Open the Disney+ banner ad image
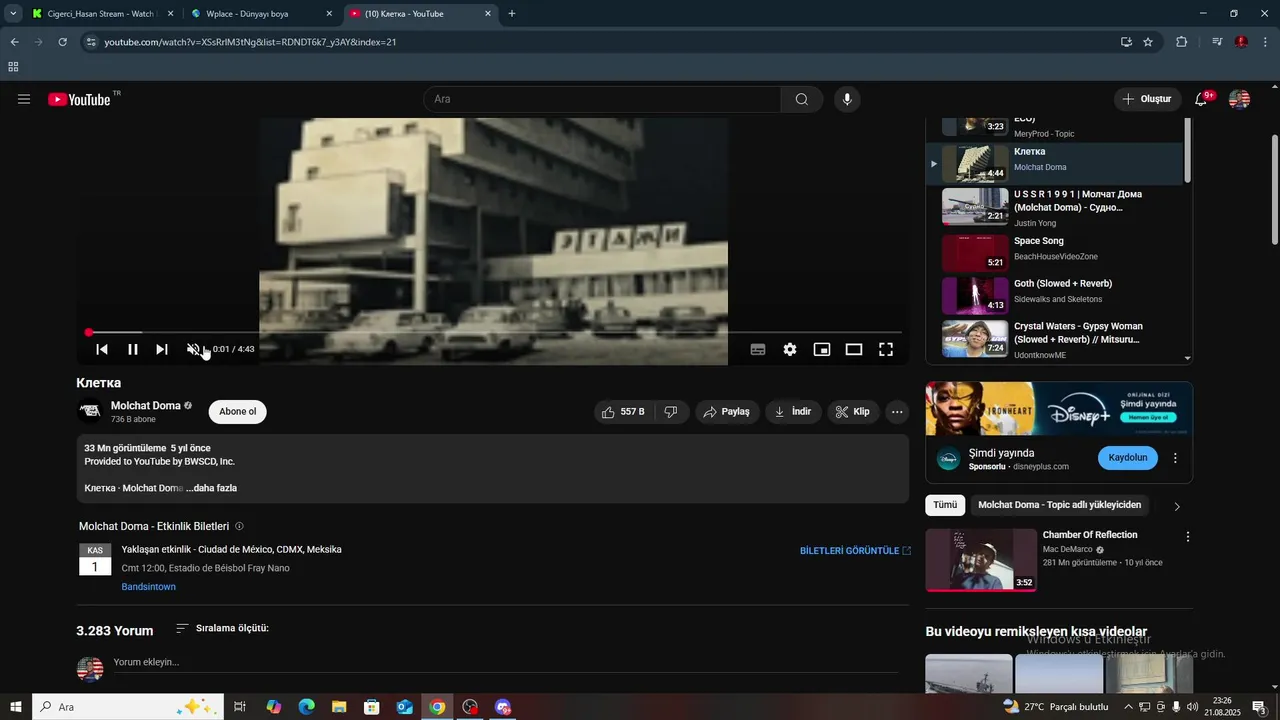This screenshot has height=720, width=1280. click(1059, 409)
